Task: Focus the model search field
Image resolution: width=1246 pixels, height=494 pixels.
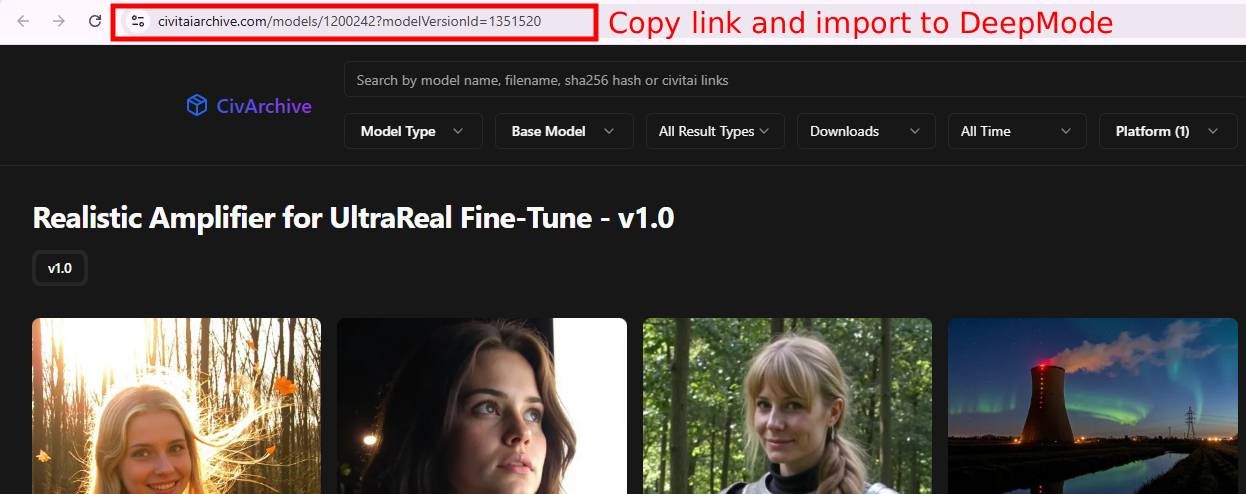Action: click(795, 80)
